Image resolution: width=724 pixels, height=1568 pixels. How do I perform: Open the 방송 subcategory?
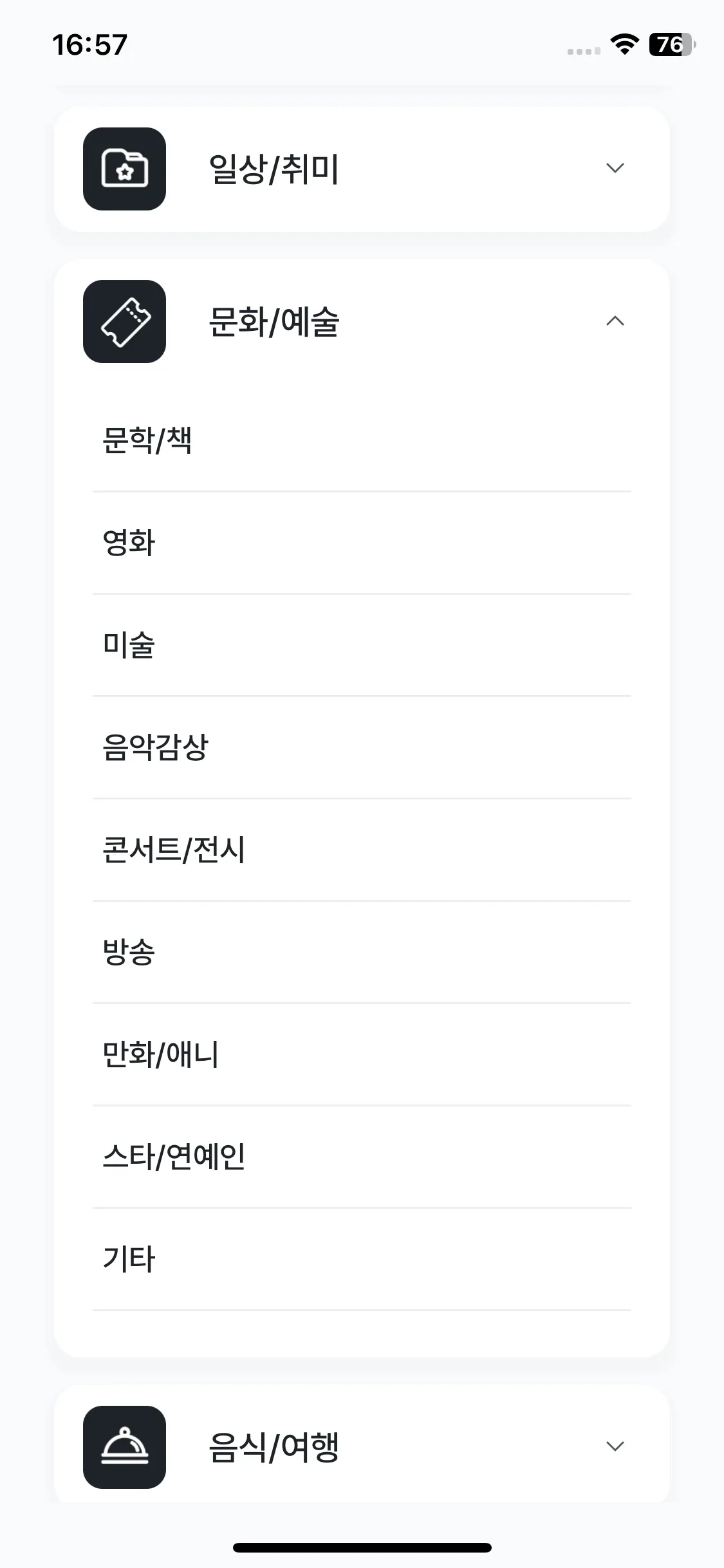click(x=362, y=952)
